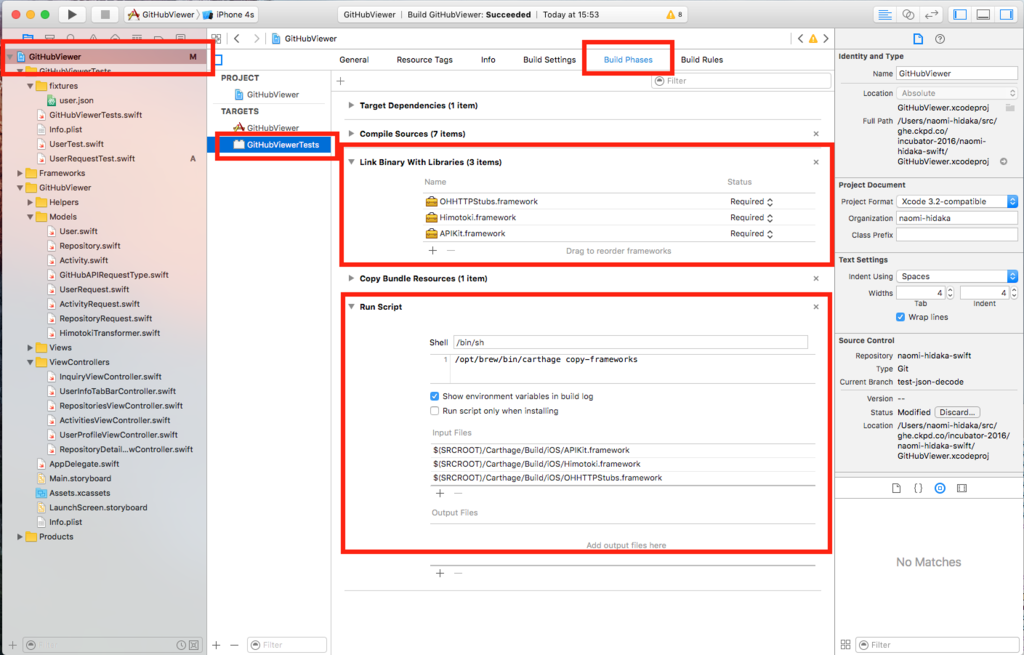
Task: Change the iPhone 4s run destination
Action: [229, 14]
